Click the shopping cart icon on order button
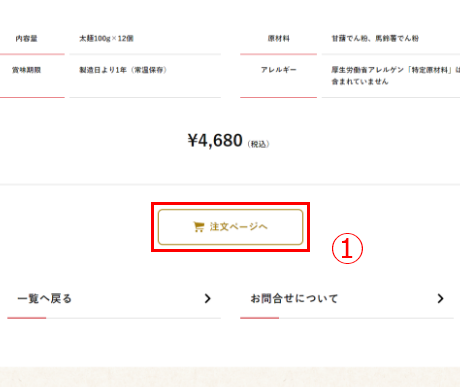This screenshot has height=387, width=460. point(198,227)
